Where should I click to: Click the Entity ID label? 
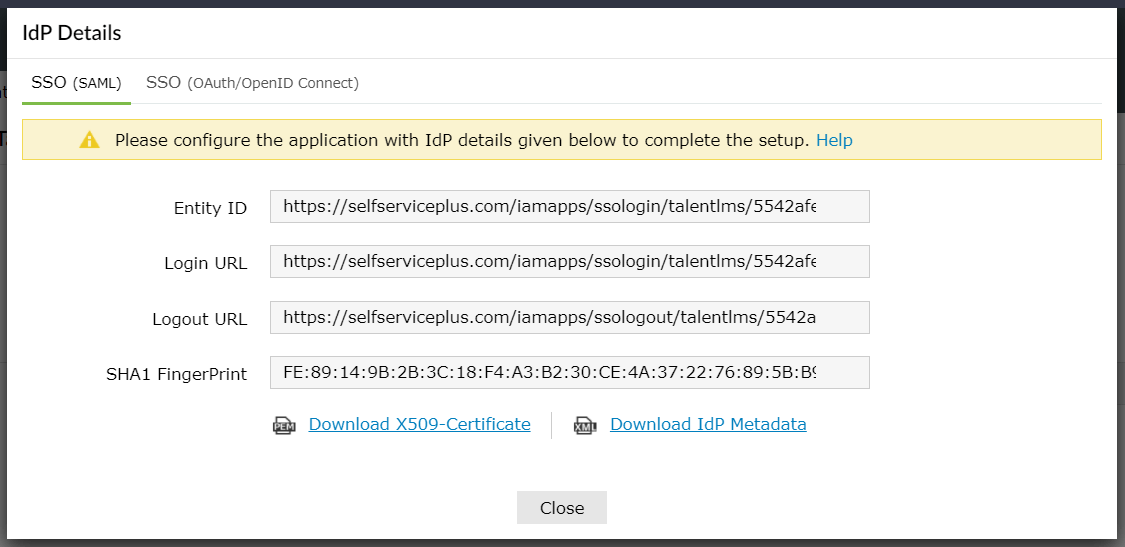coord(210,208)
